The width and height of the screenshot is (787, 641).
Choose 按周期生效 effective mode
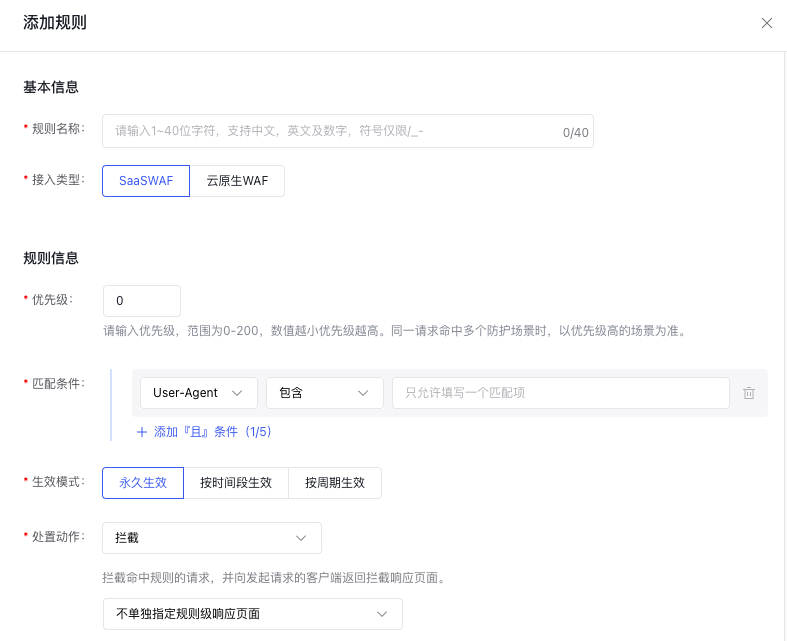tap(335, 483)
